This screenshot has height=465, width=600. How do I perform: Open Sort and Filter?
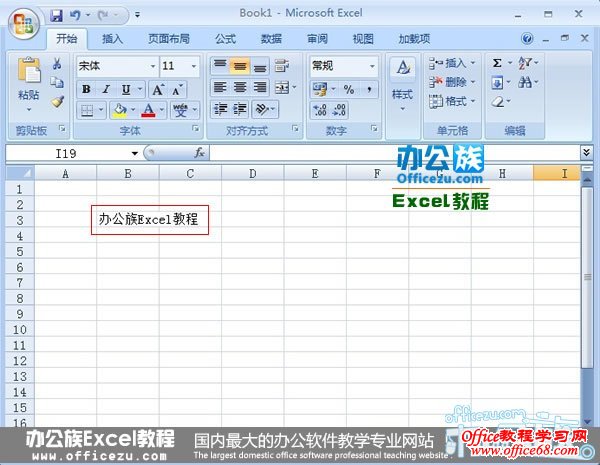524,63
